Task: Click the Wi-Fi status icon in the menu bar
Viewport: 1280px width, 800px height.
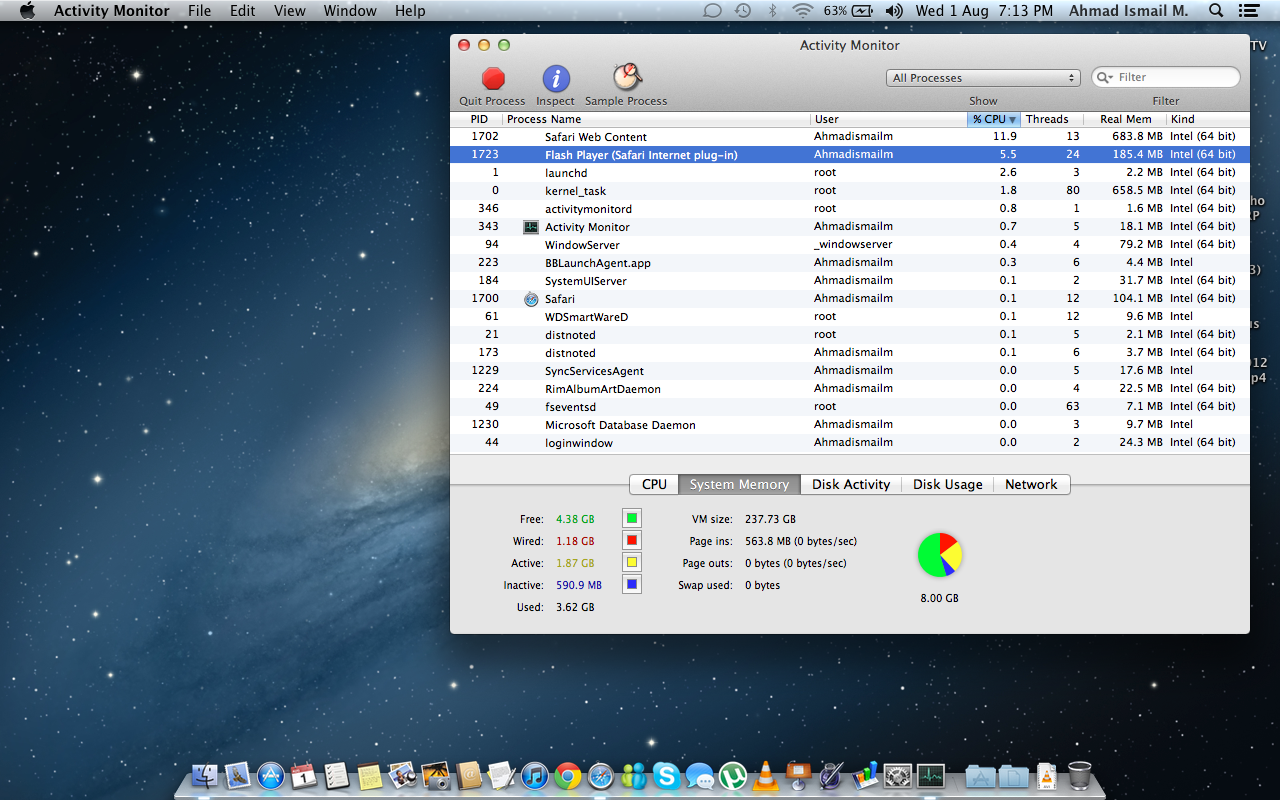Action: point(803,11)
